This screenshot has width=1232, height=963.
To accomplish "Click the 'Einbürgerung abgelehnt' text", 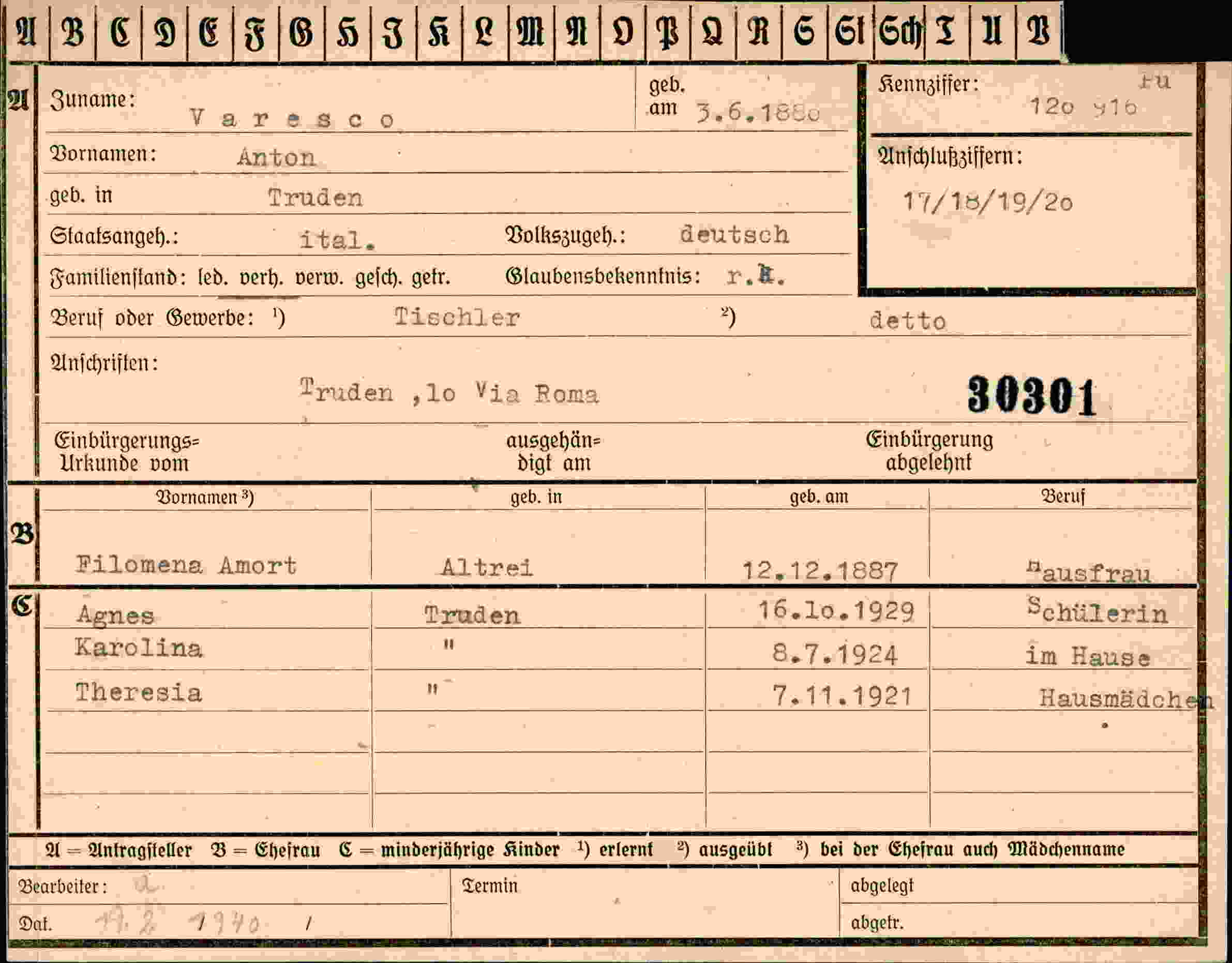I will 929,451.
